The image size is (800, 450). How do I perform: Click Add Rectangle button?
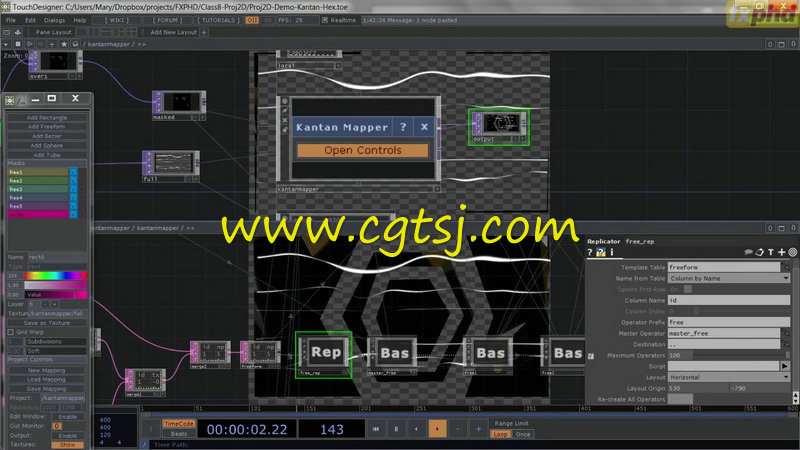(x=47, y=117)
